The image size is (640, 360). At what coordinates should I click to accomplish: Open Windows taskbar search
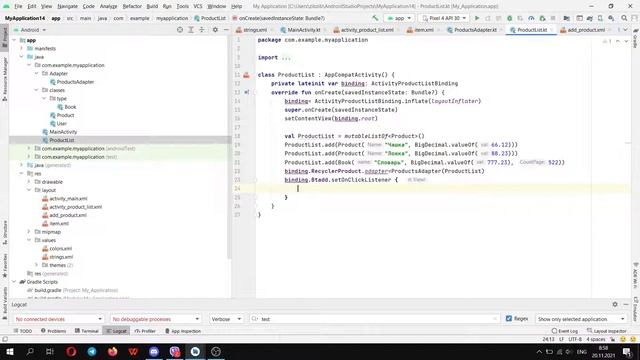(x=30, y=351)
